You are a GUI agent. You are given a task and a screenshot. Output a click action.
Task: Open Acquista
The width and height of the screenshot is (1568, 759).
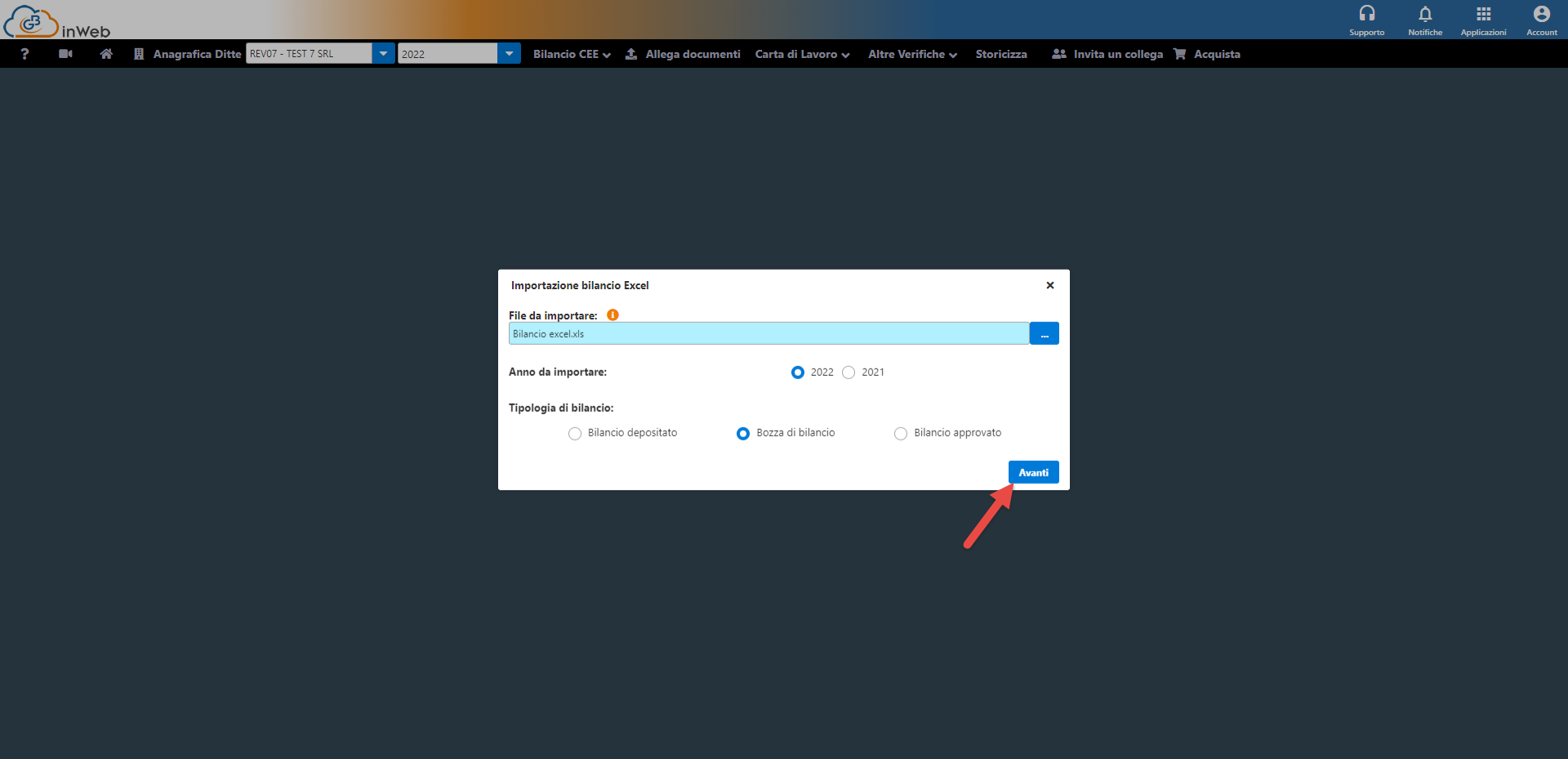point(1217,54)
